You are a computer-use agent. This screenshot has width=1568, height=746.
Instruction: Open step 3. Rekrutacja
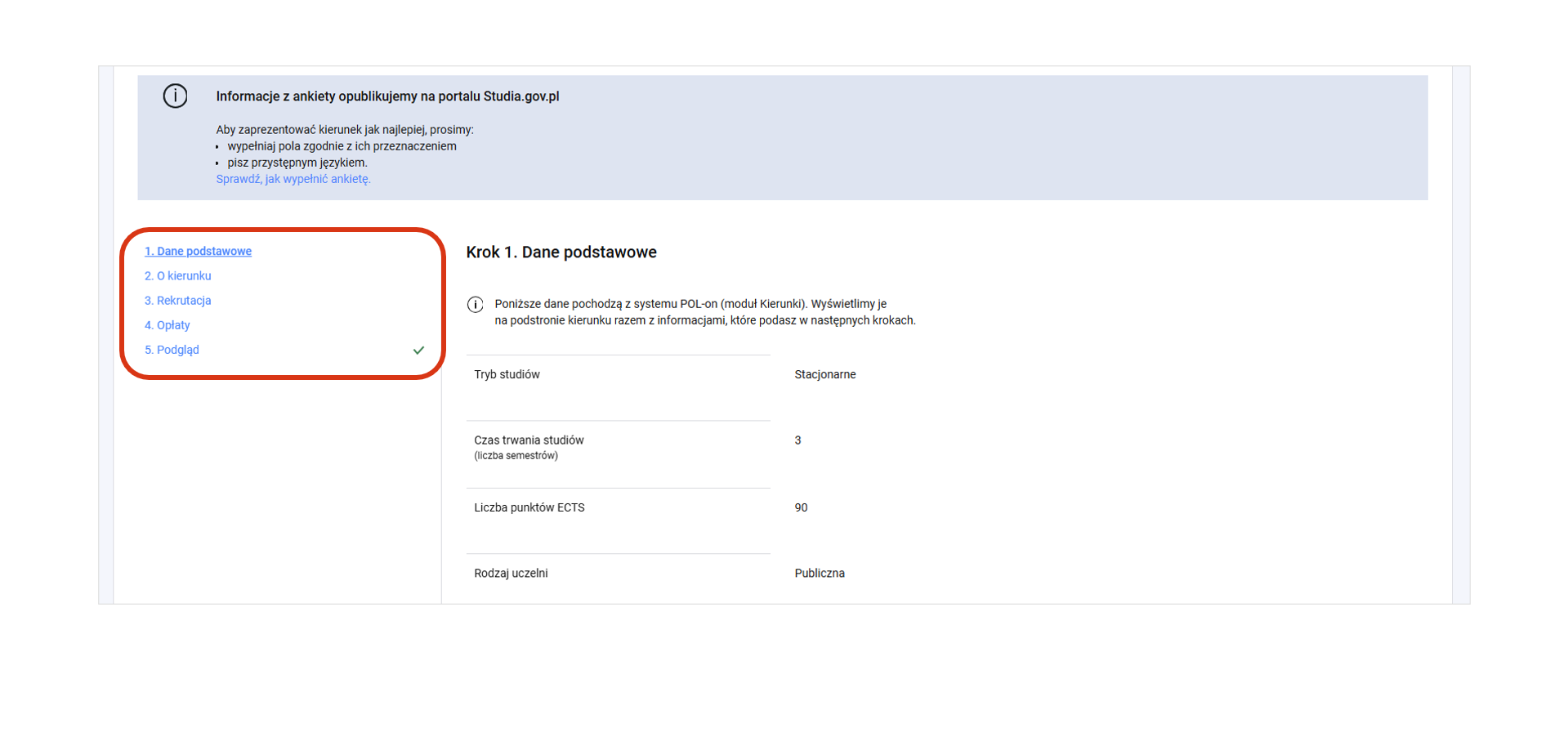177,301
